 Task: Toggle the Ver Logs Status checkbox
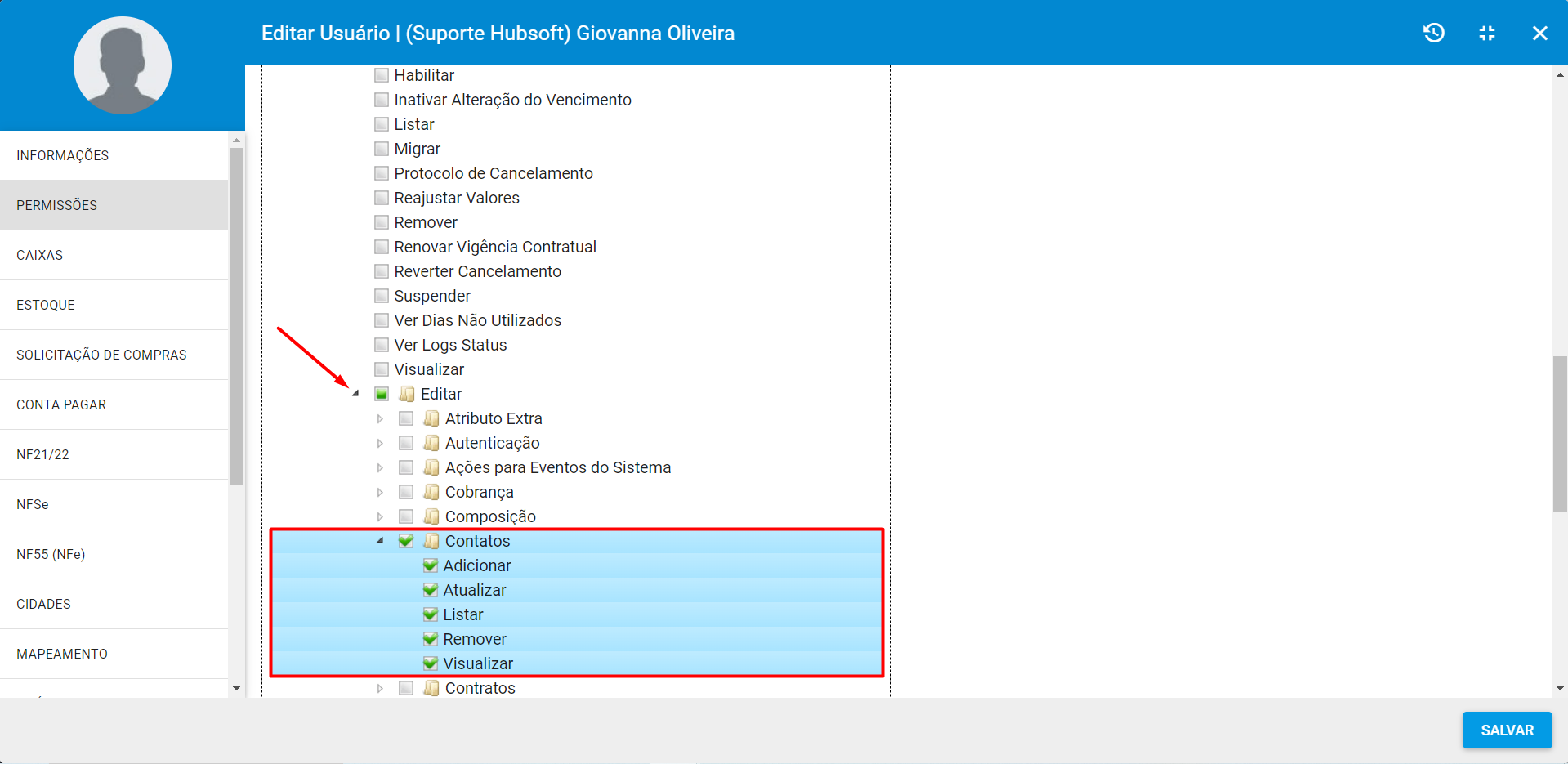(382, 345)
